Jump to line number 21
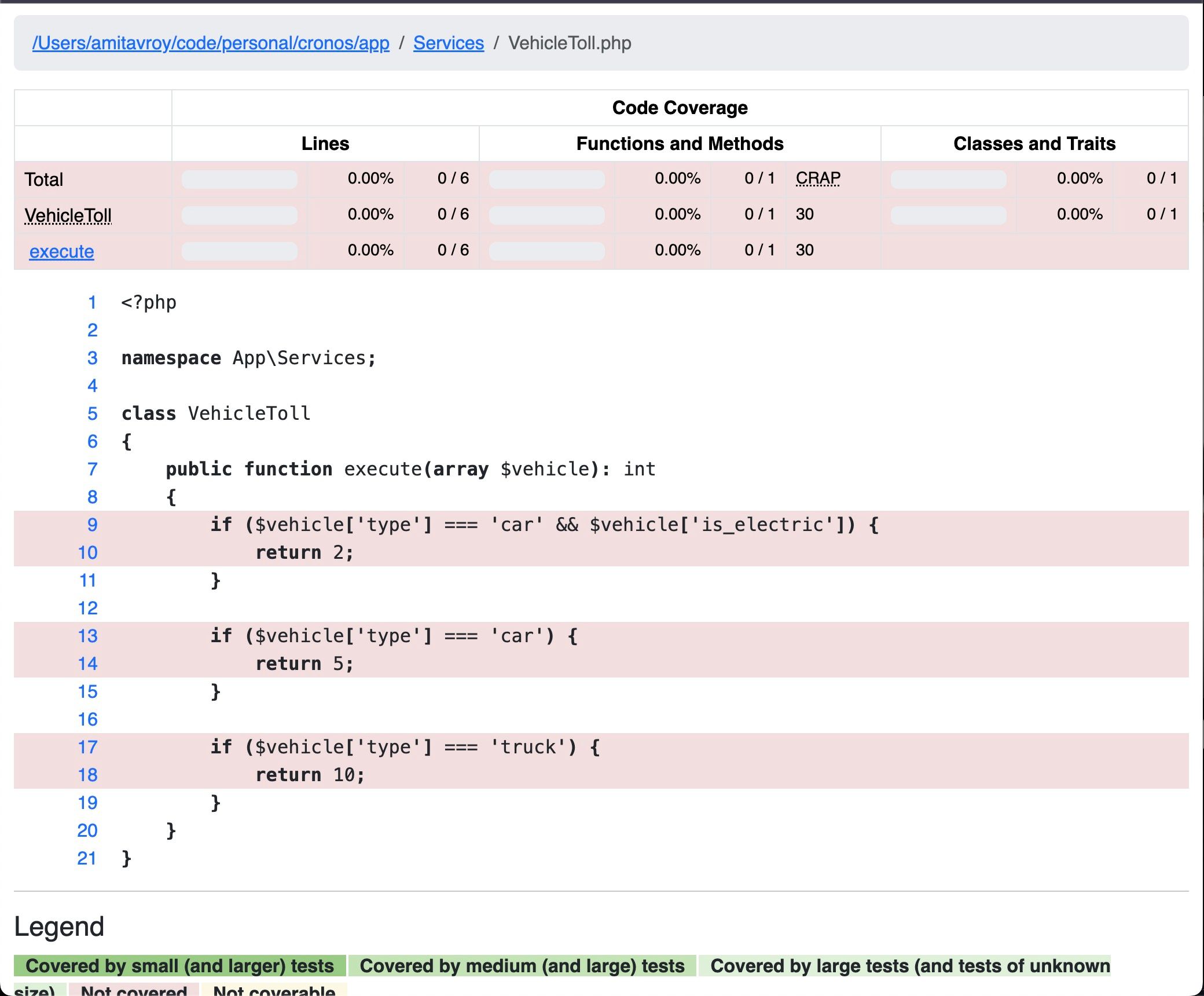Viewport: 1204px width, 996px height. (87, 858)
